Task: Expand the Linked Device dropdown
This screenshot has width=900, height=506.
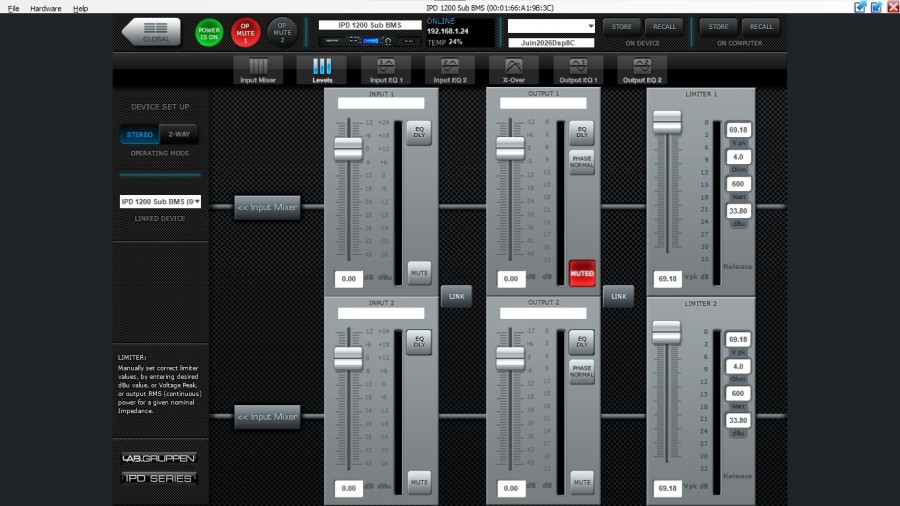Action: tap(160, 201)
